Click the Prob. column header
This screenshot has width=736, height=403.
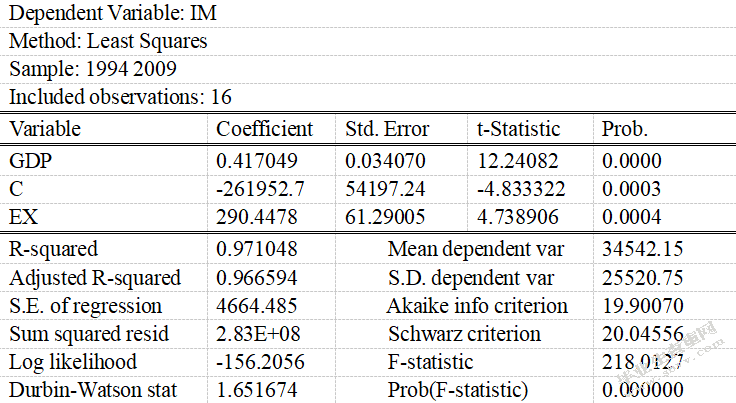(625, 129)
